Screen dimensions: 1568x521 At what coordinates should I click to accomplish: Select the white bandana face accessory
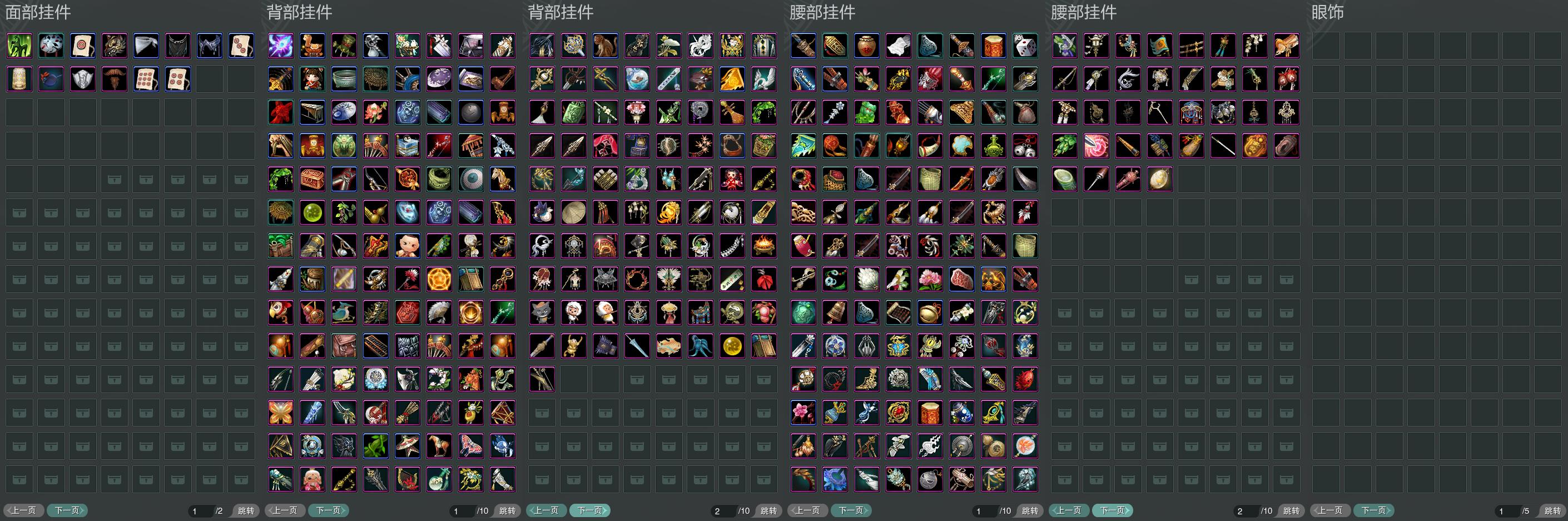(x=146, y=46)
